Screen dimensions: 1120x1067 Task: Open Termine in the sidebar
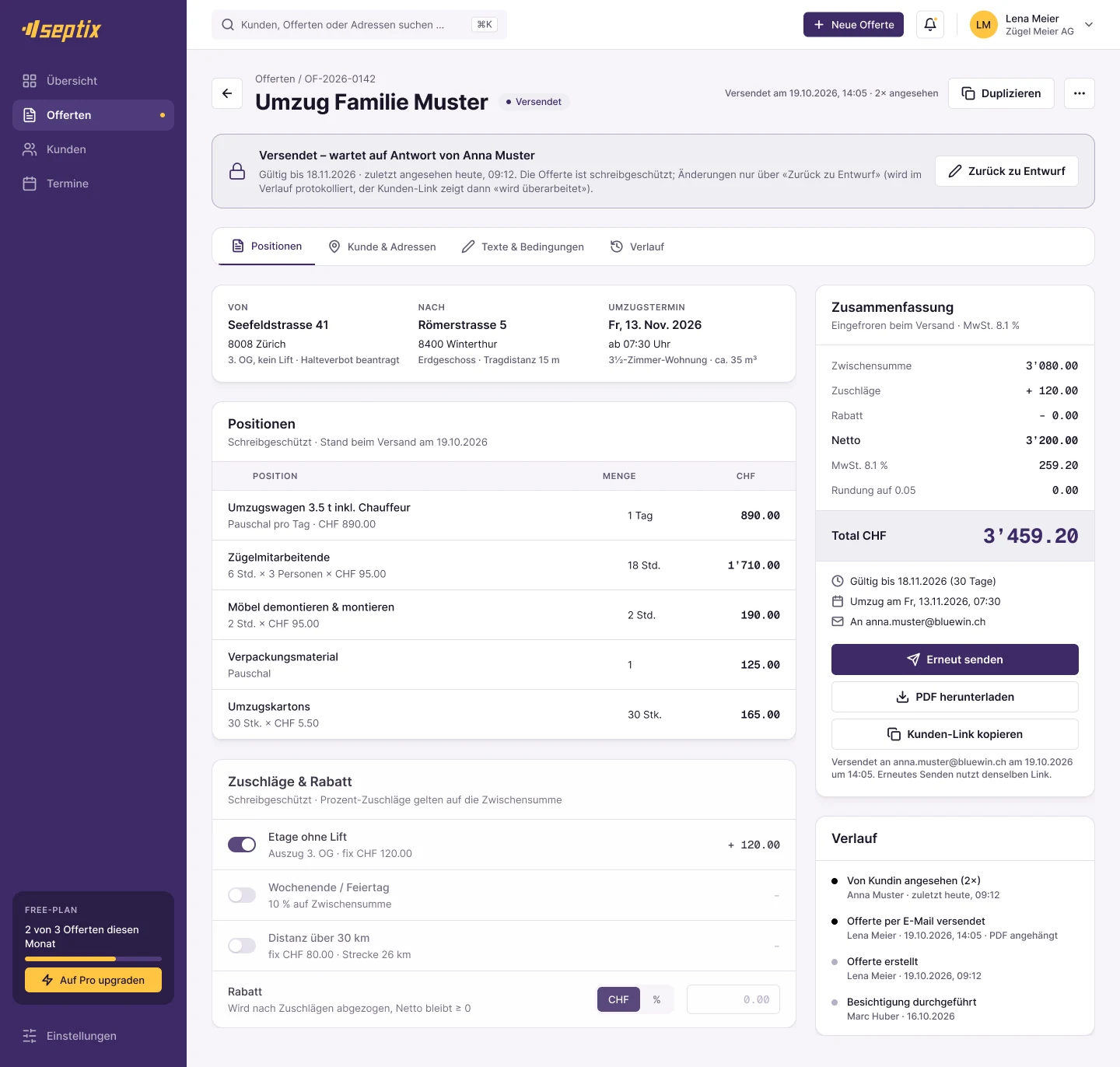point(93,184)
